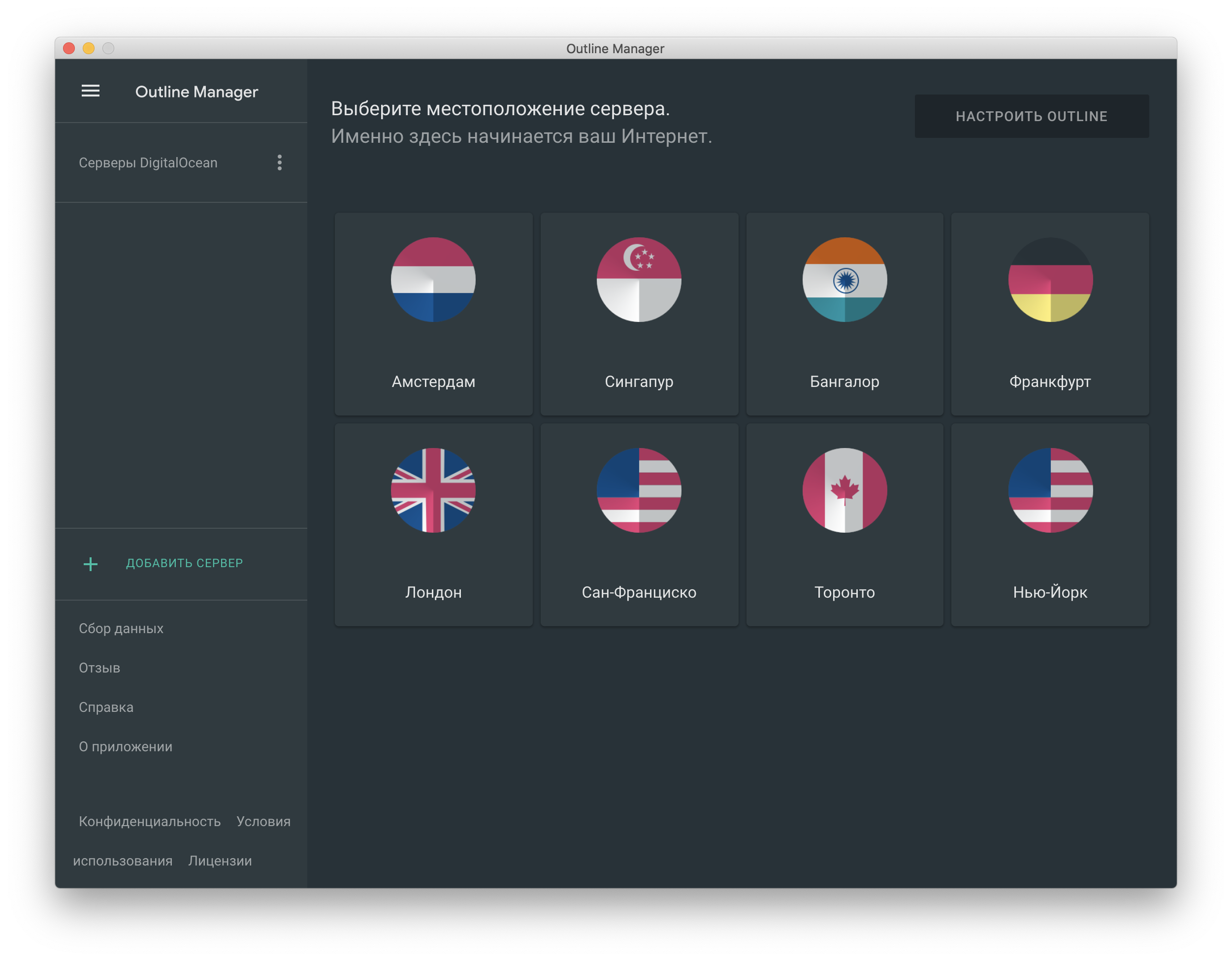Open the Отзыв feedback item
Screen dimensions: 1232x961
[99, 668]
